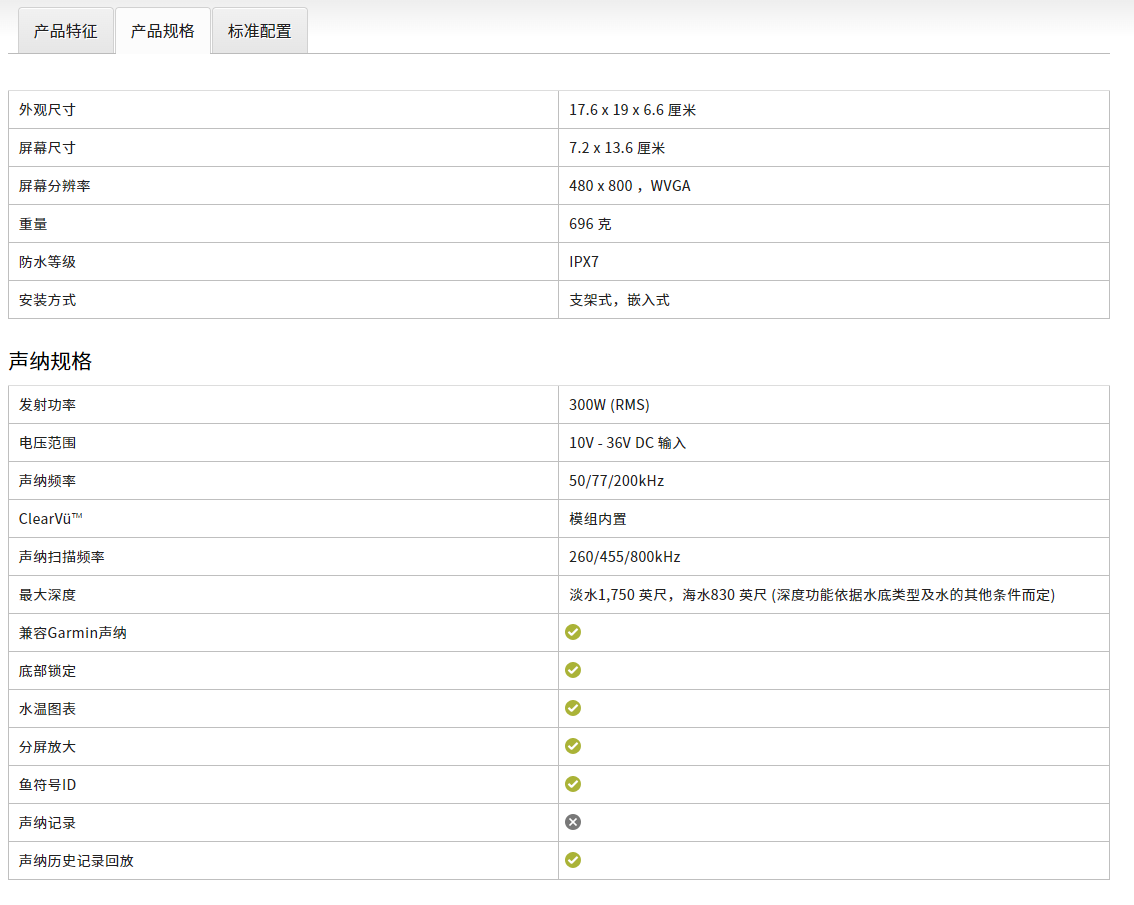Click the ClearVü row label

click(x=50, y=519)
